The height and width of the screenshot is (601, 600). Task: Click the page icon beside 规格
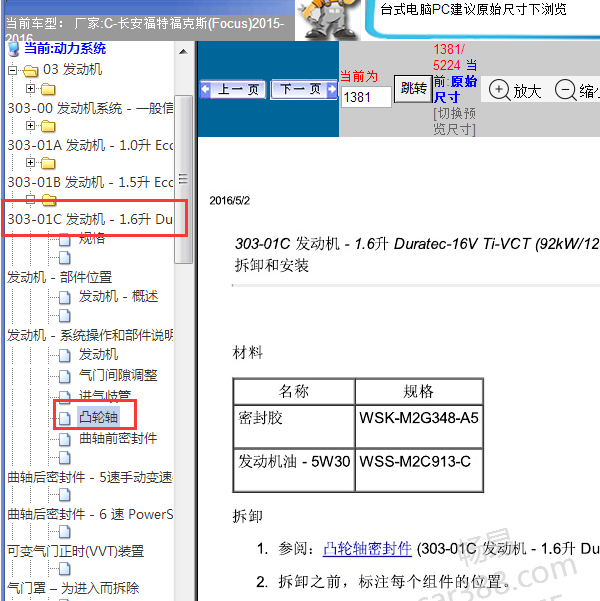pos(65,239)
